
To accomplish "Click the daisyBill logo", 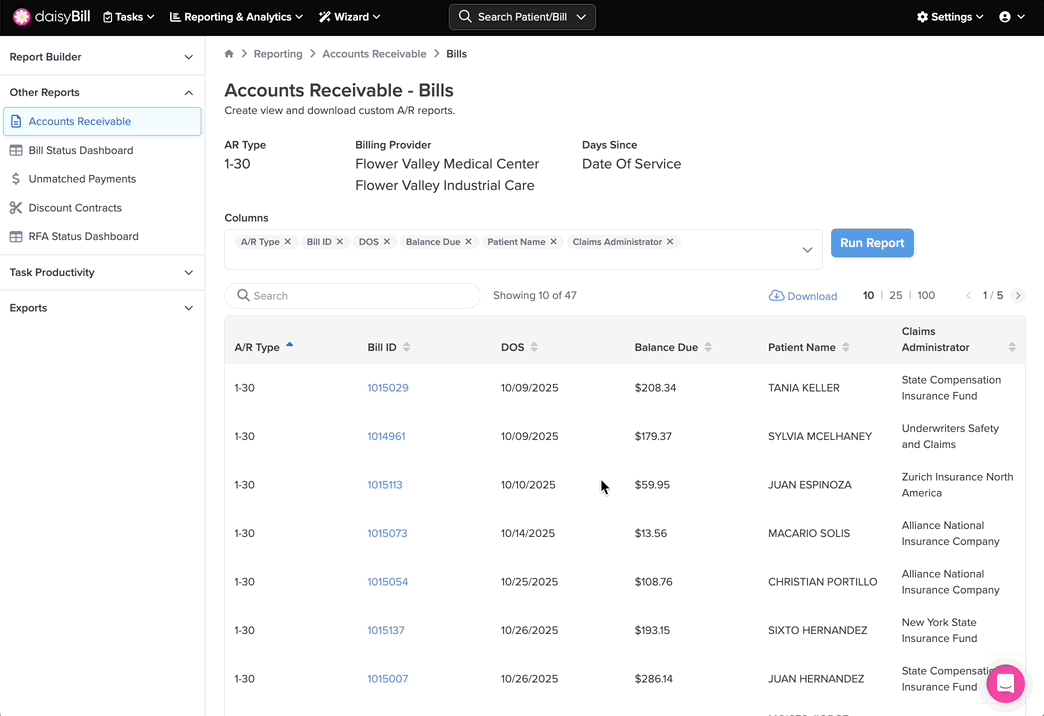I will tap(52, 17).
